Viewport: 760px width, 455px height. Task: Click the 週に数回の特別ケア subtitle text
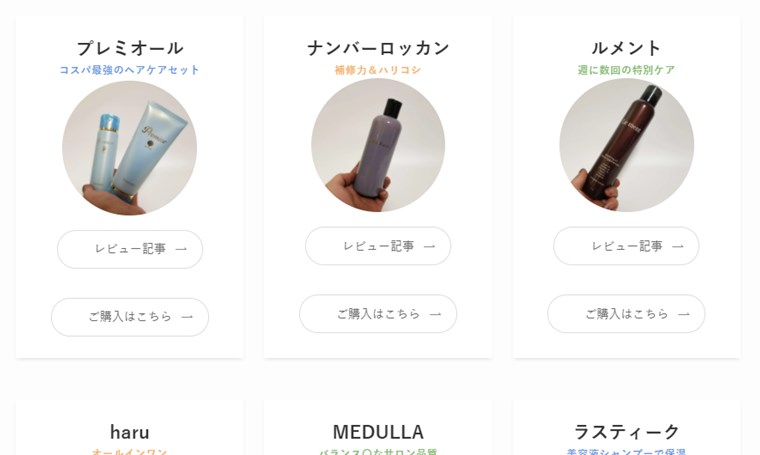click(x=626, y=70)
